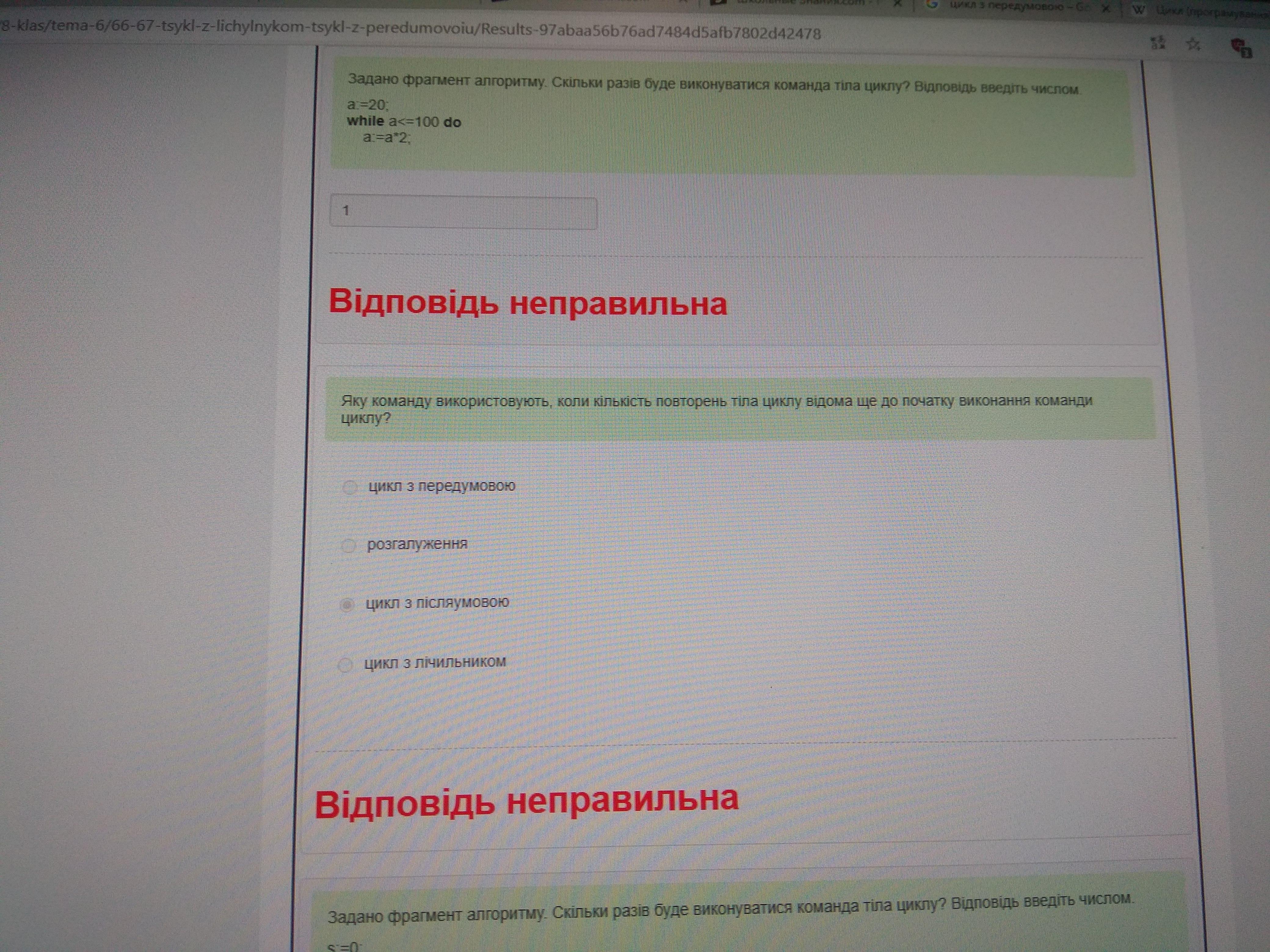Select 'розгалуження' radio option
Viewport: 1270px width, 952px height.
click(x=348, y=545)
